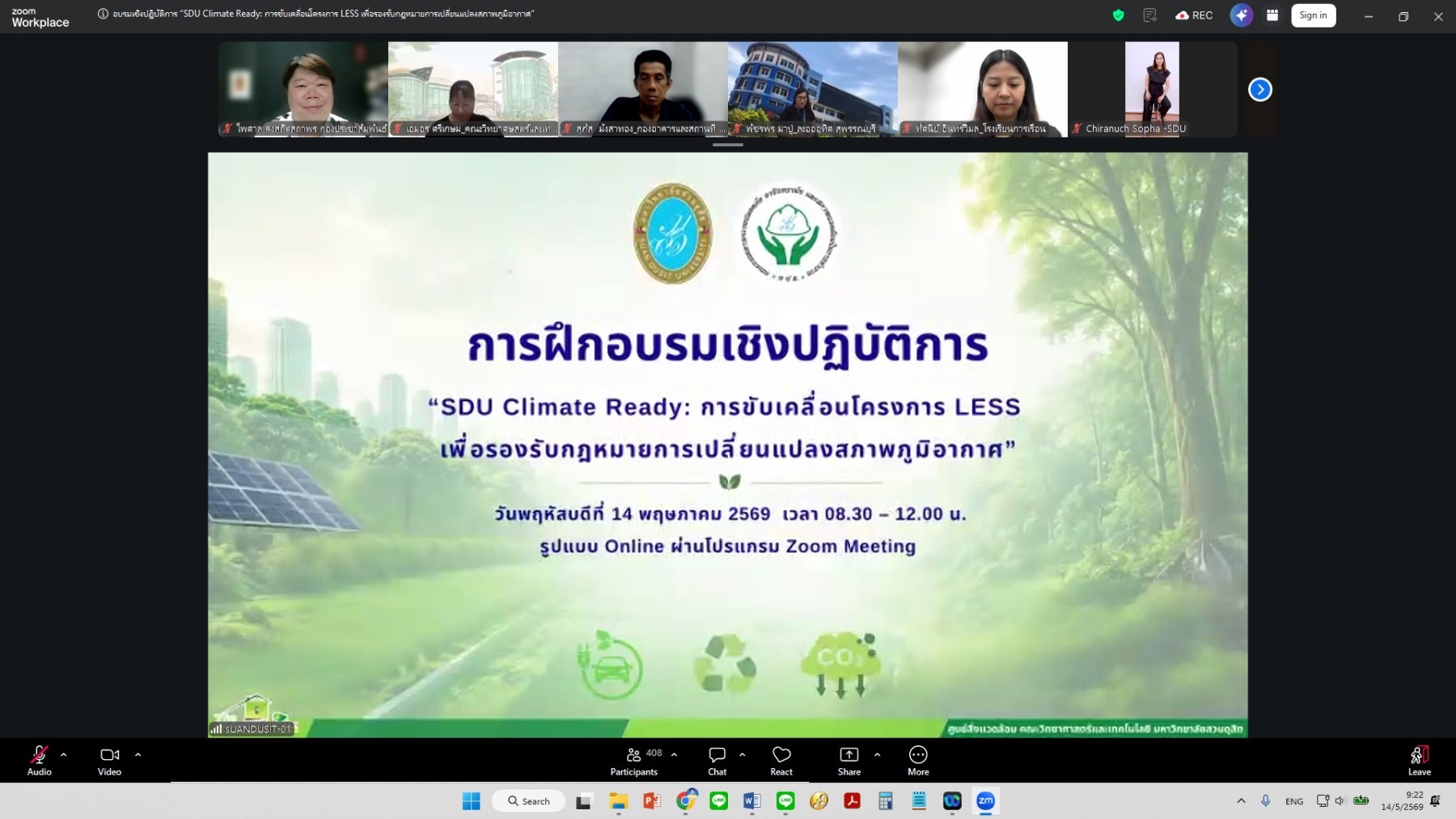Open the Zoom apps grid icon
The image size is (1456, 819).
pos(1272,15)
